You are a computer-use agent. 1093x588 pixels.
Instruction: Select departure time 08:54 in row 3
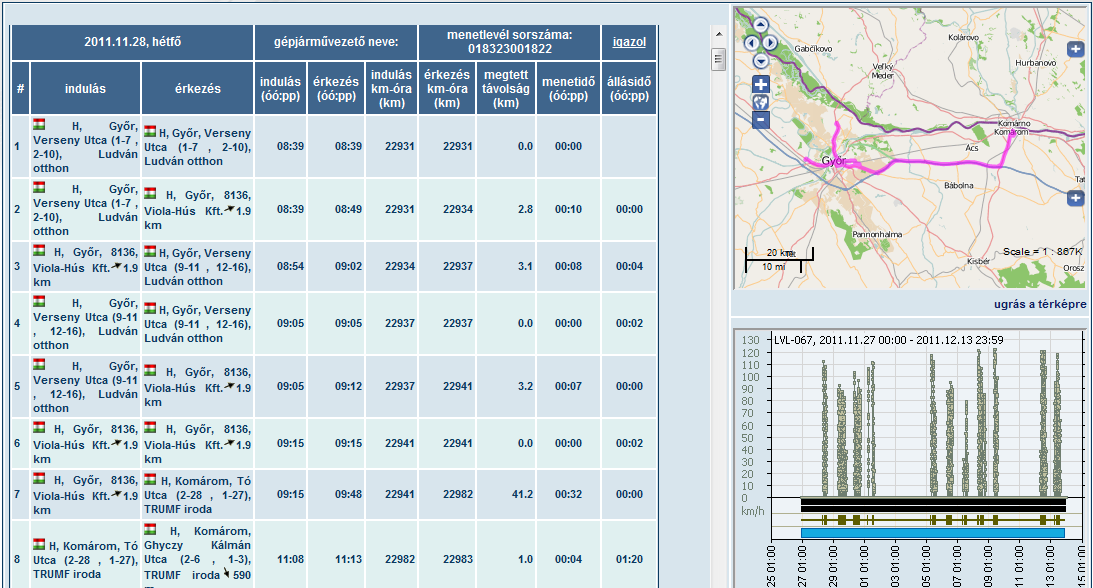click(x=290, y=266)
